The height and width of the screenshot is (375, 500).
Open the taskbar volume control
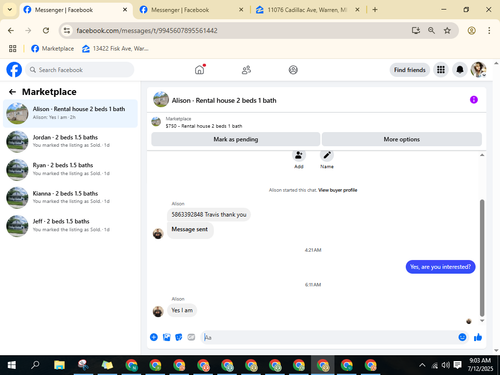click(446, 365)
